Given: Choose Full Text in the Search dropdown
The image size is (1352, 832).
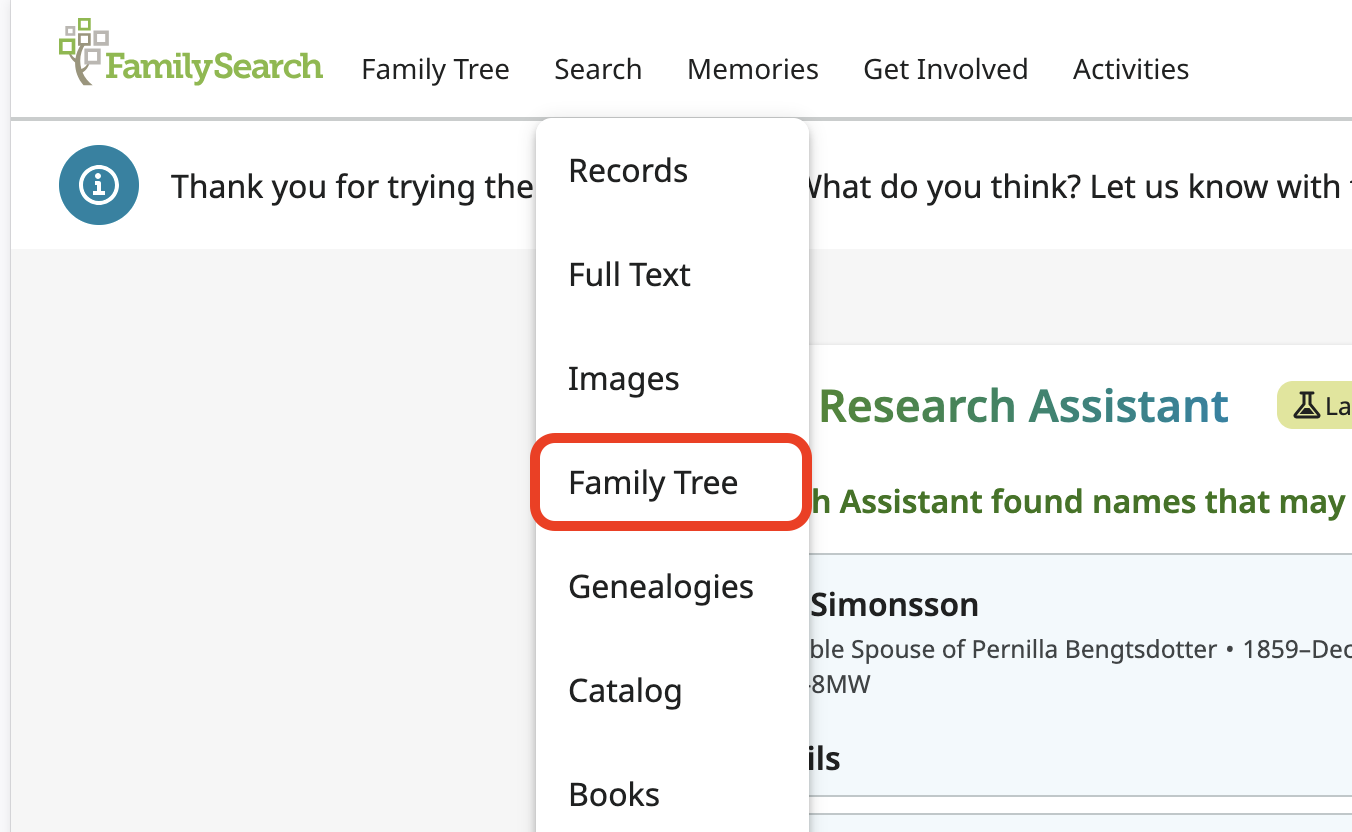Looking at the screenshot, I should (629, 275).
